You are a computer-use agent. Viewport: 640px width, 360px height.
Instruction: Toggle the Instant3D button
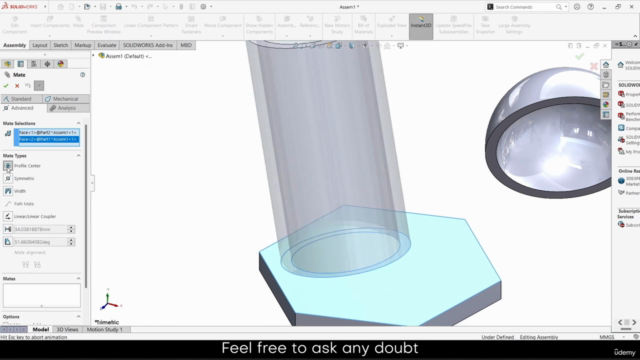point(421,26)
